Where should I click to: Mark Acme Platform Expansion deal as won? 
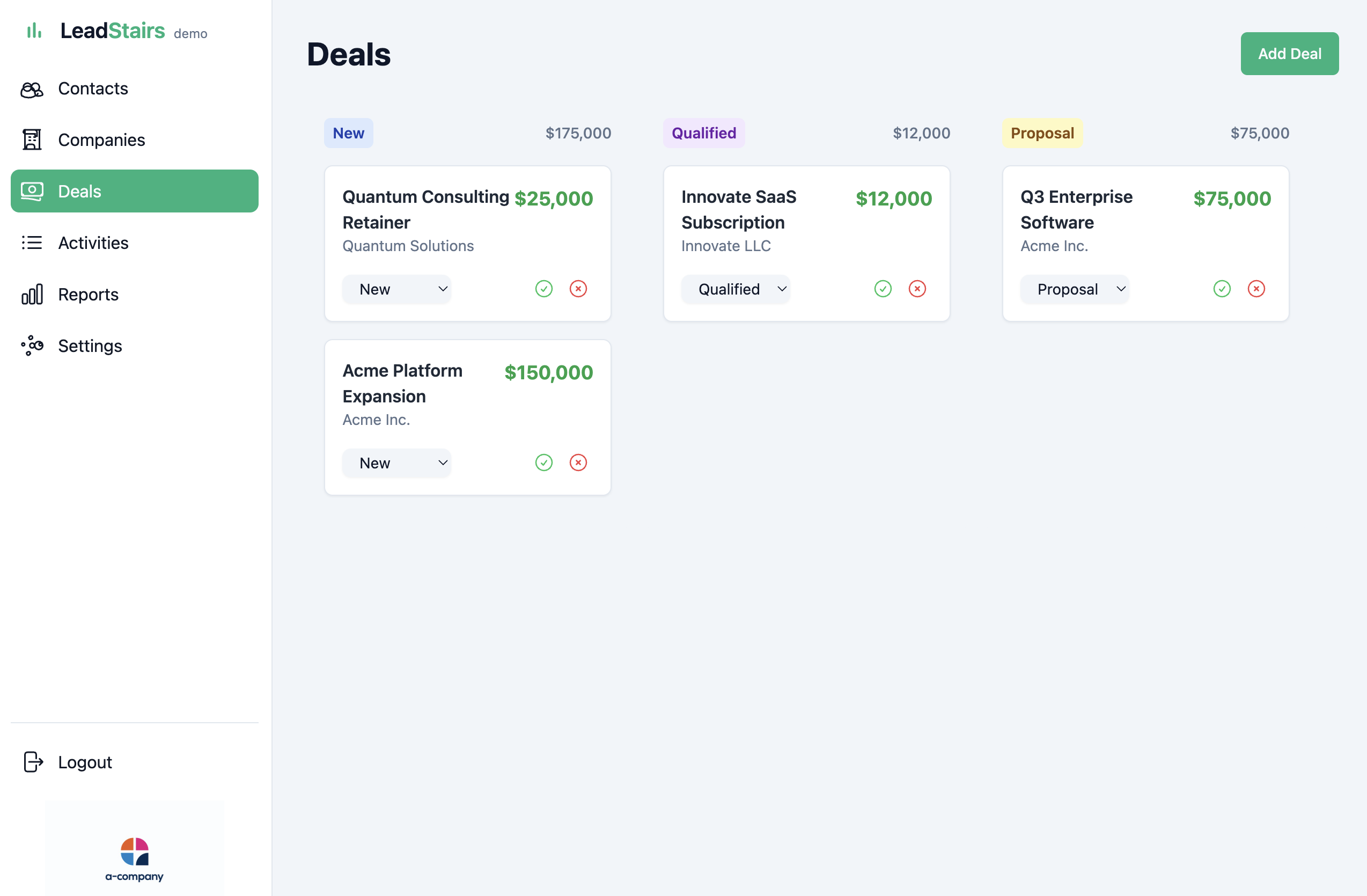click(x=543, y=463)
